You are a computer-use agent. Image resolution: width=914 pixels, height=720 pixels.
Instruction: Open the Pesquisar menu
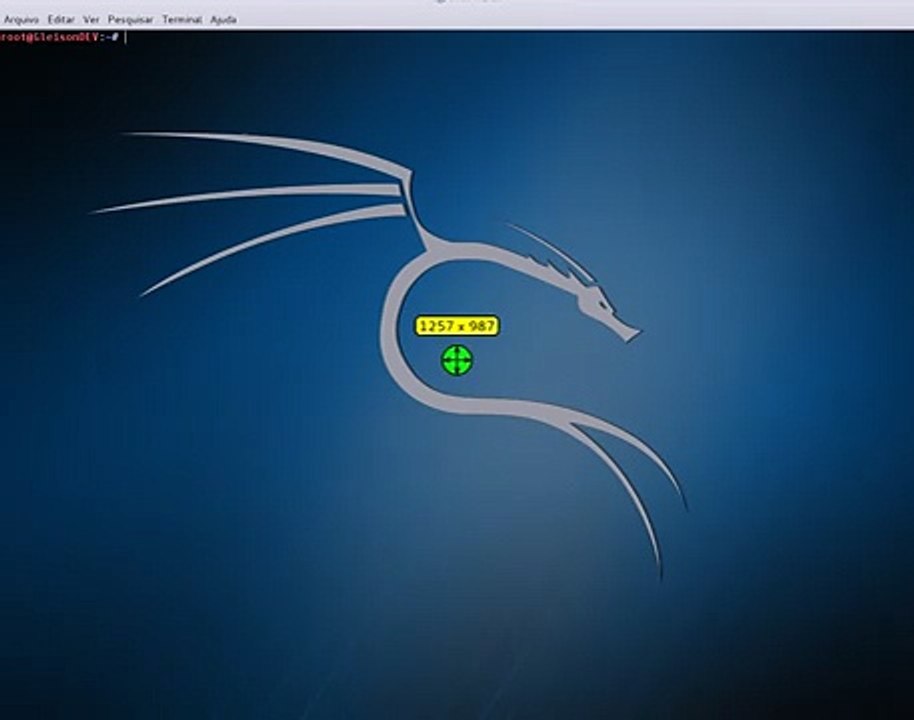click(x=131, y=20)
